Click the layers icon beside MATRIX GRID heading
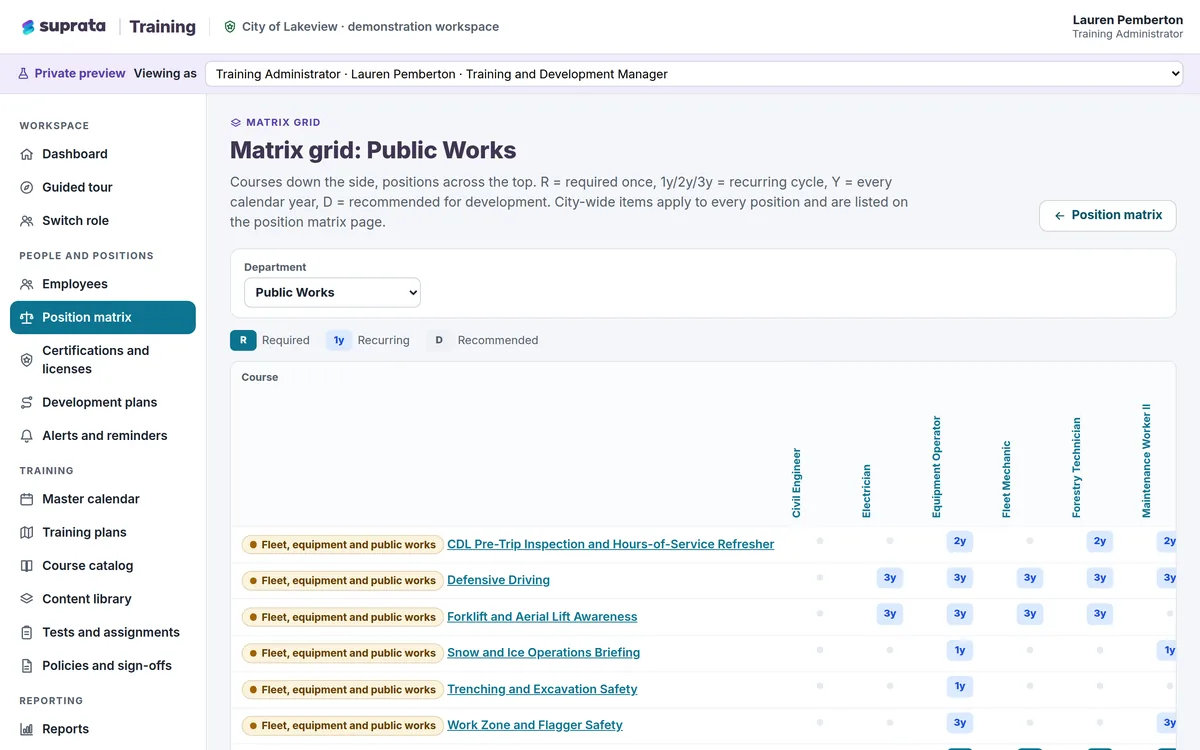 point(236,122)
